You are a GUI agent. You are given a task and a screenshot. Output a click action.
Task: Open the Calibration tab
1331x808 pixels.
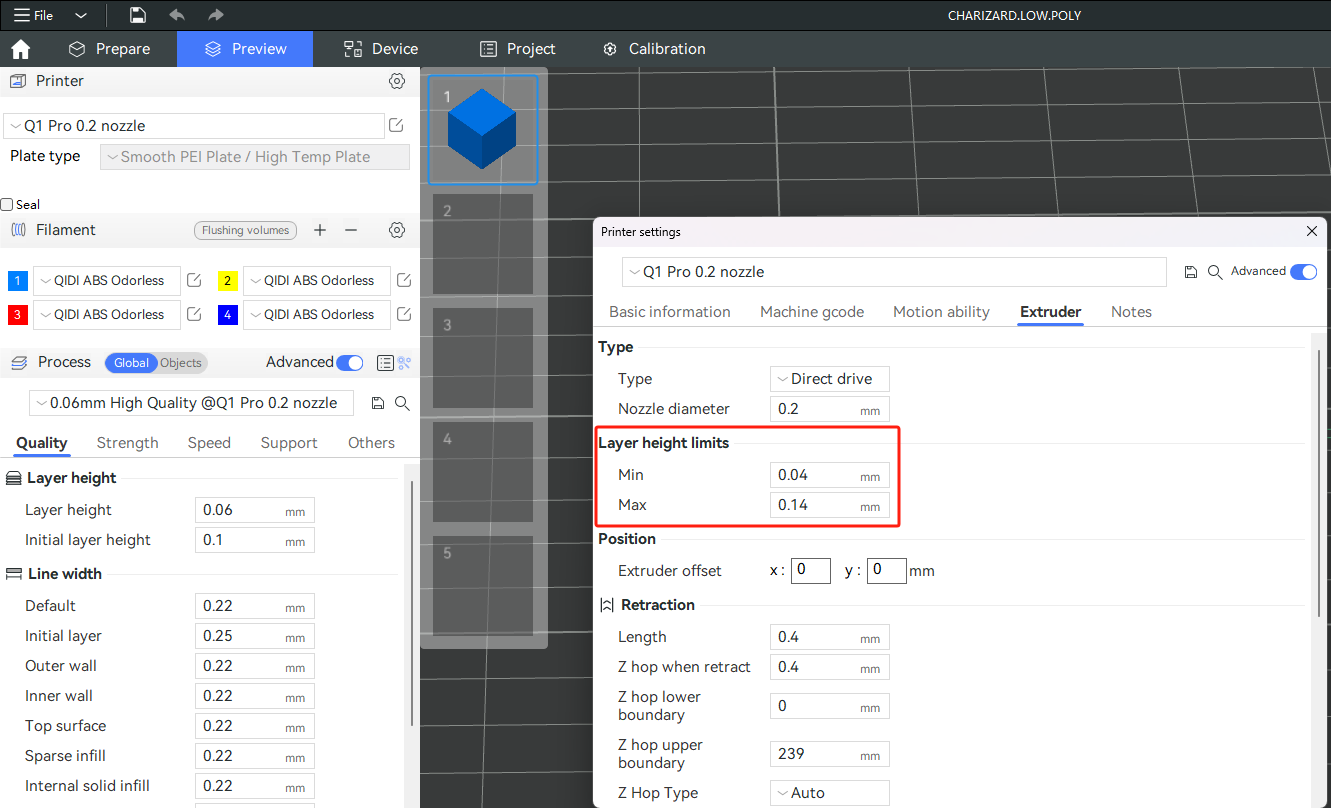click(654, 49)
